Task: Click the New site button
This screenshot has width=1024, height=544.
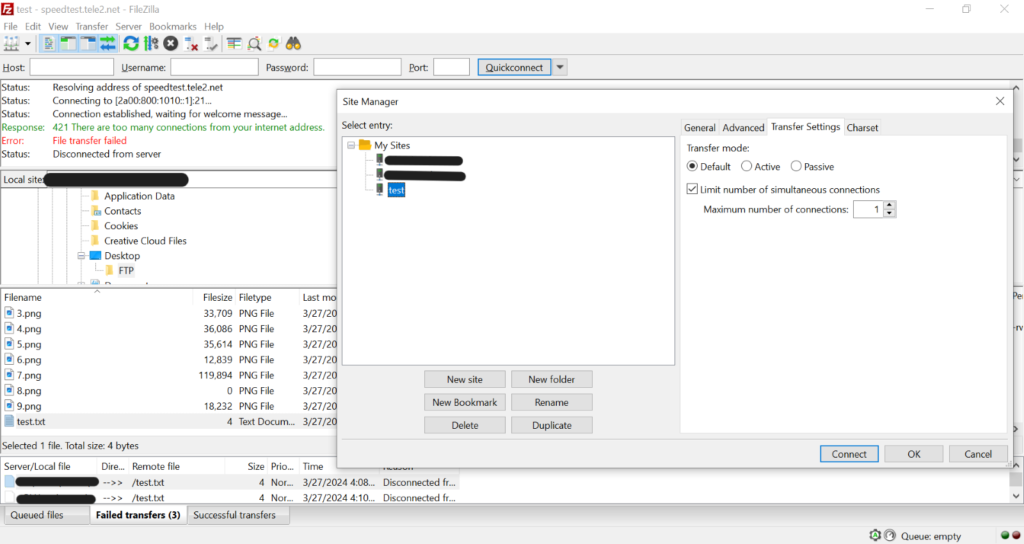Action: [464, 379]
